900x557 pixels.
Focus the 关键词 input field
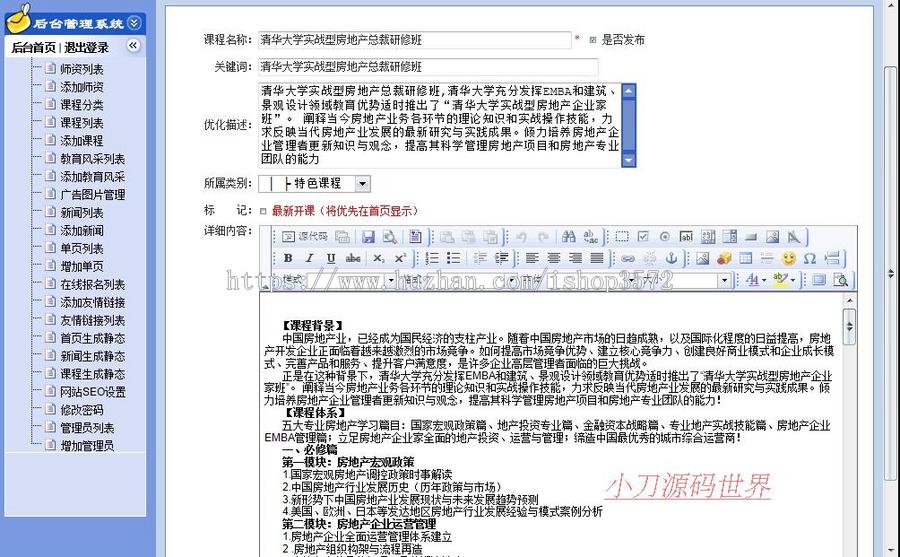(x=428, y=67)
